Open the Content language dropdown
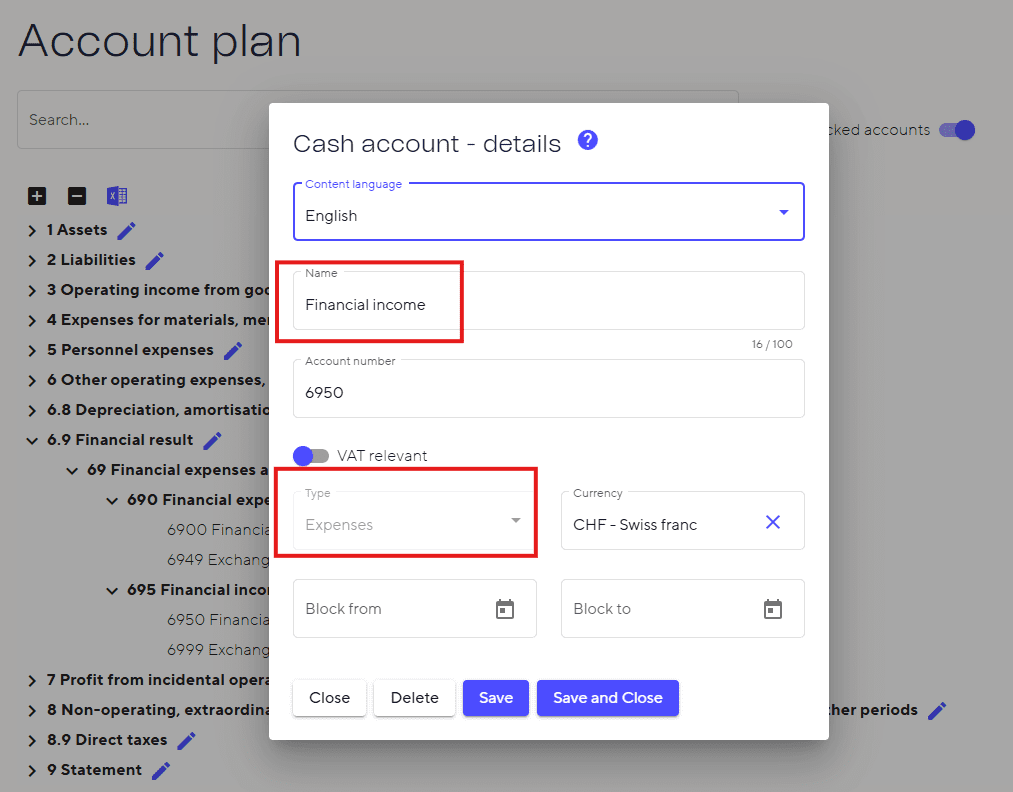Viewport: 1013px width, 792px height. click(x=548, y=214)
